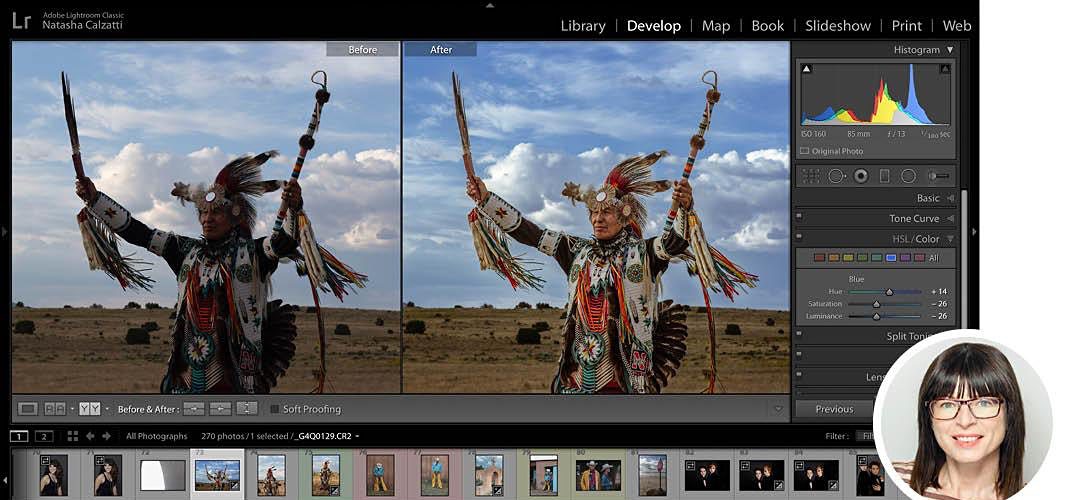This screenshot has height=500, width=1066.
Task: Select the purple color swatch
Action: pyautogui.click(x=905, y=258)
